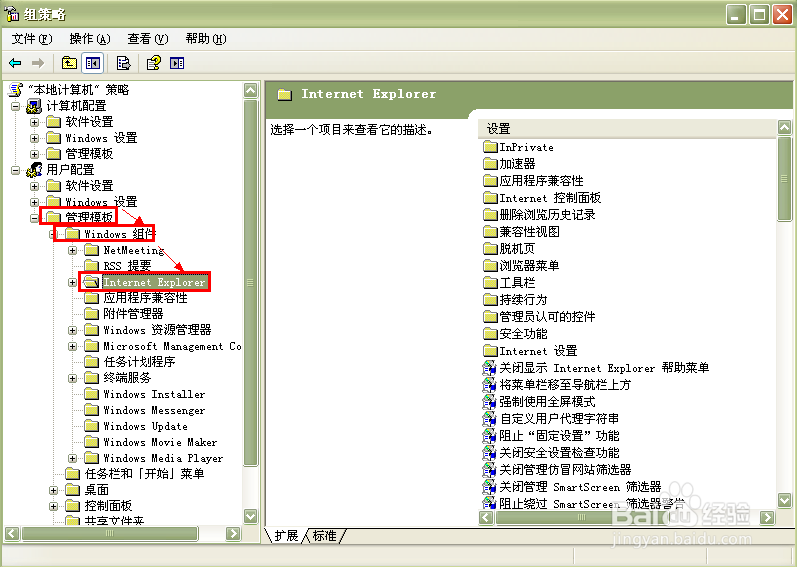Image resolution: width=797 pixels, height=567 pixels.
Task: Click folder icon of RSS 提要 in tree
Action: 91,266
